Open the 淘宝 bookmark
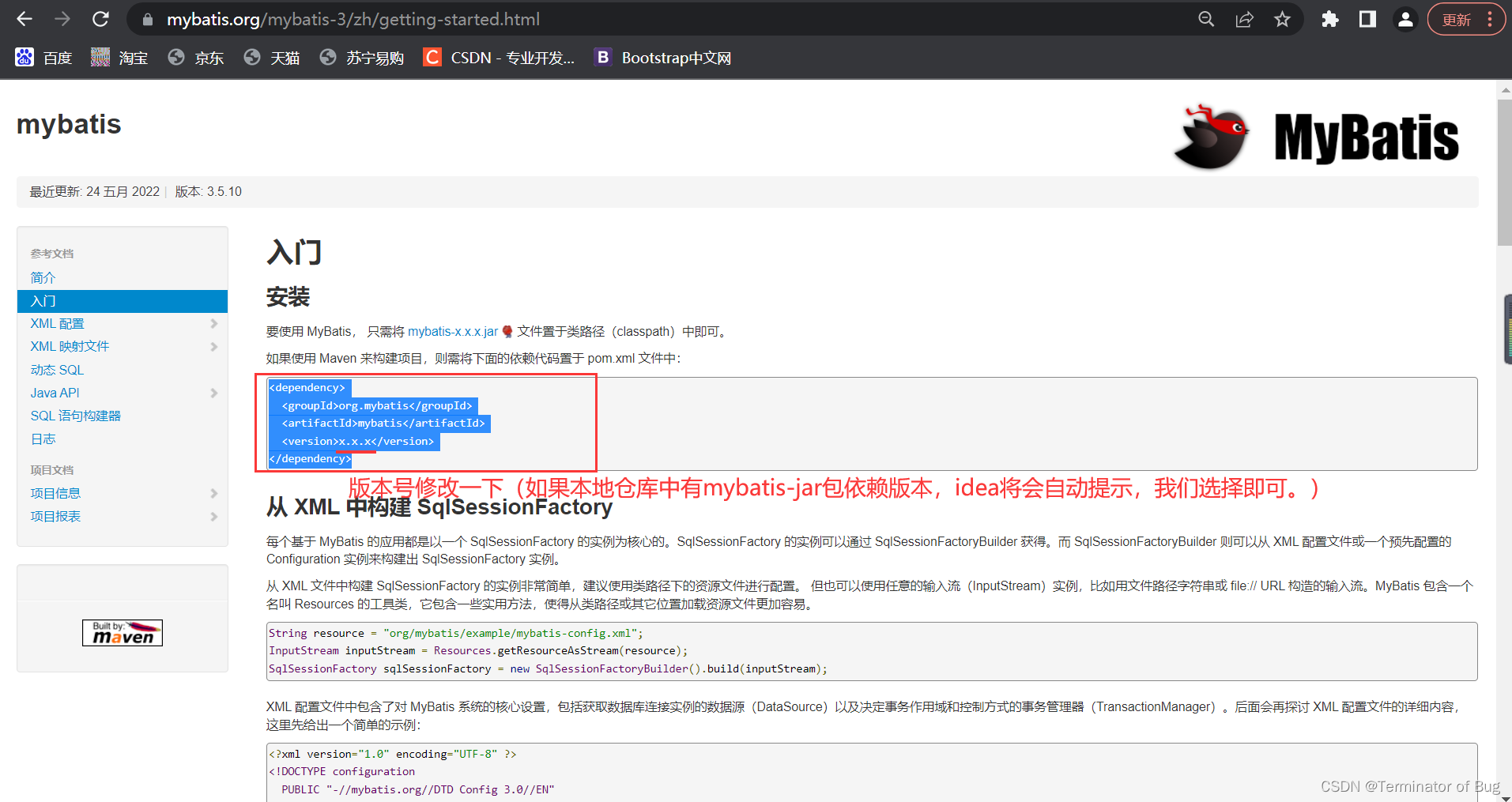1512x802 pixels. pos(119,58)
